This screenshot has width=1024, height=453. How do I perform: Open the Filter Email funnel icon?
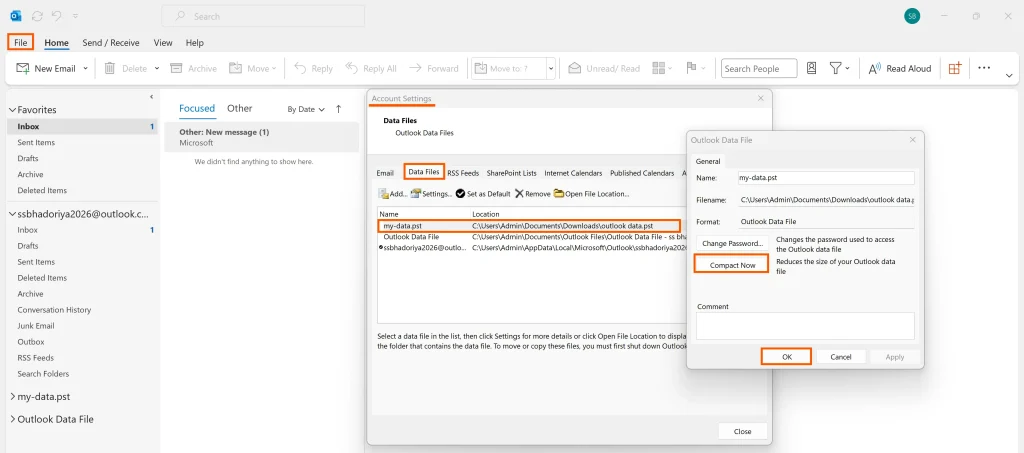click(x=835, y=69)
